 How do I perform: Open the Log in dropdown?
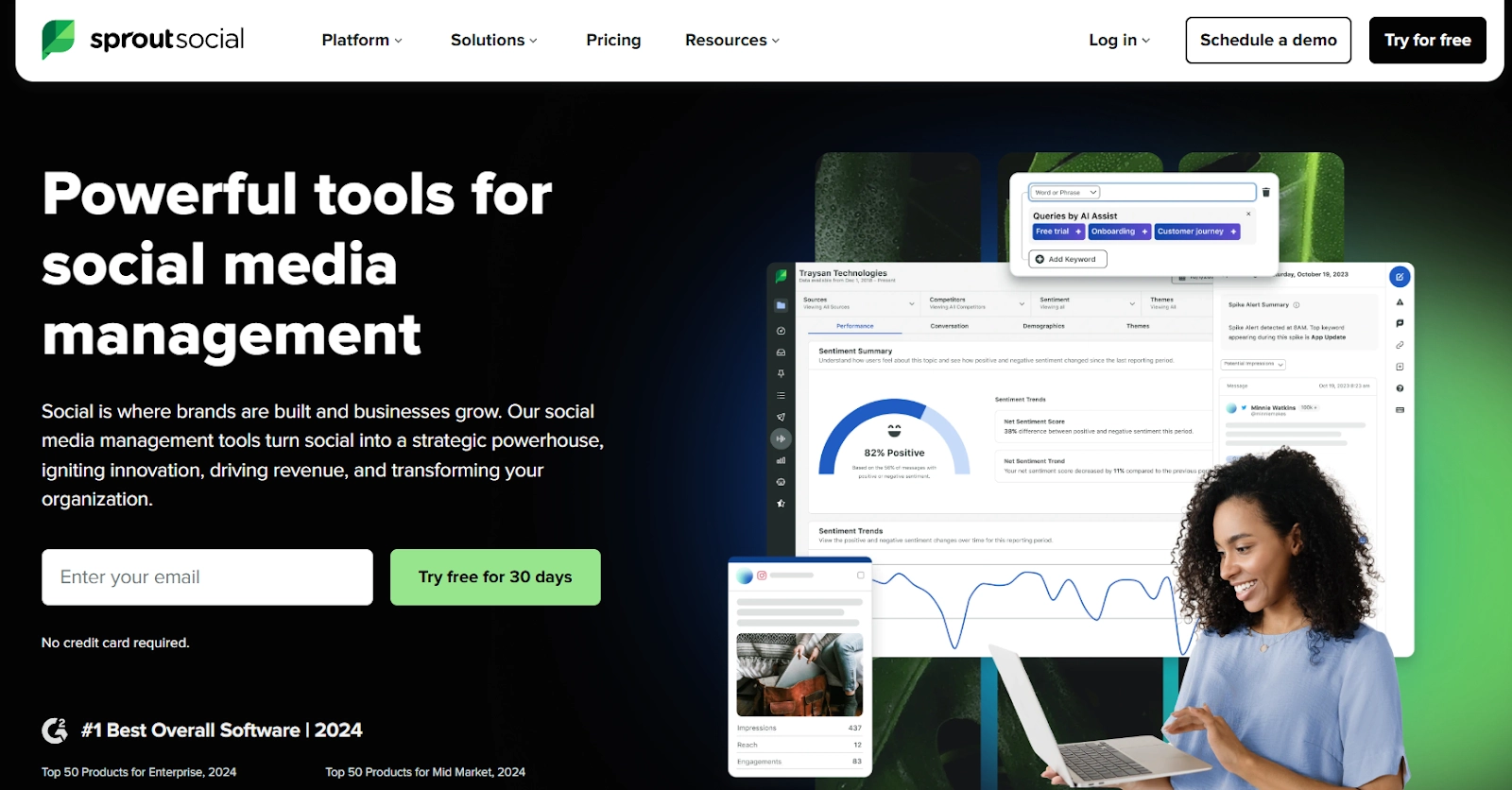pos(1120,40)
